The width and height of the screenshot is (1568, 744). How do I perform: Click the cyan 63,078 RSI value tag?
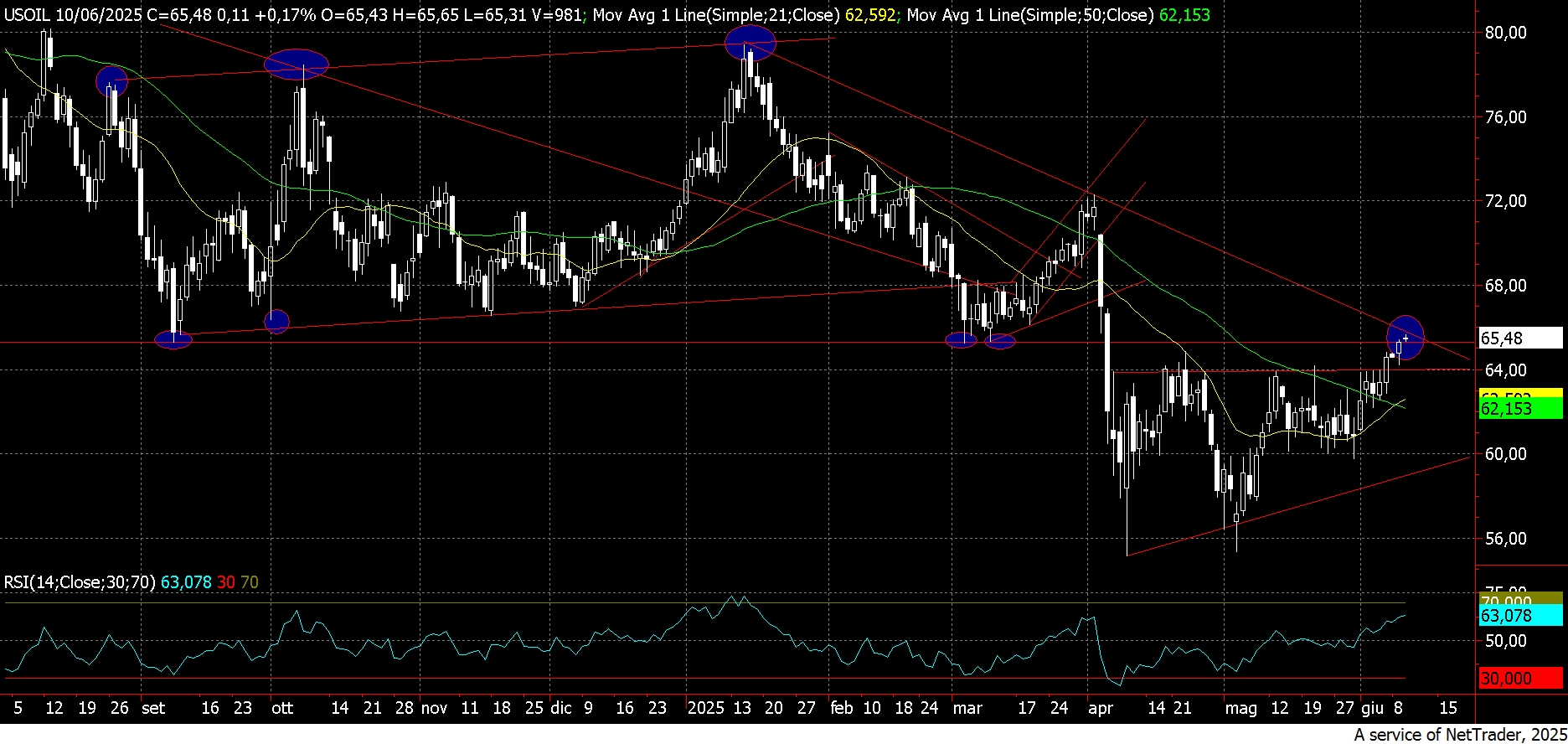1520,616
